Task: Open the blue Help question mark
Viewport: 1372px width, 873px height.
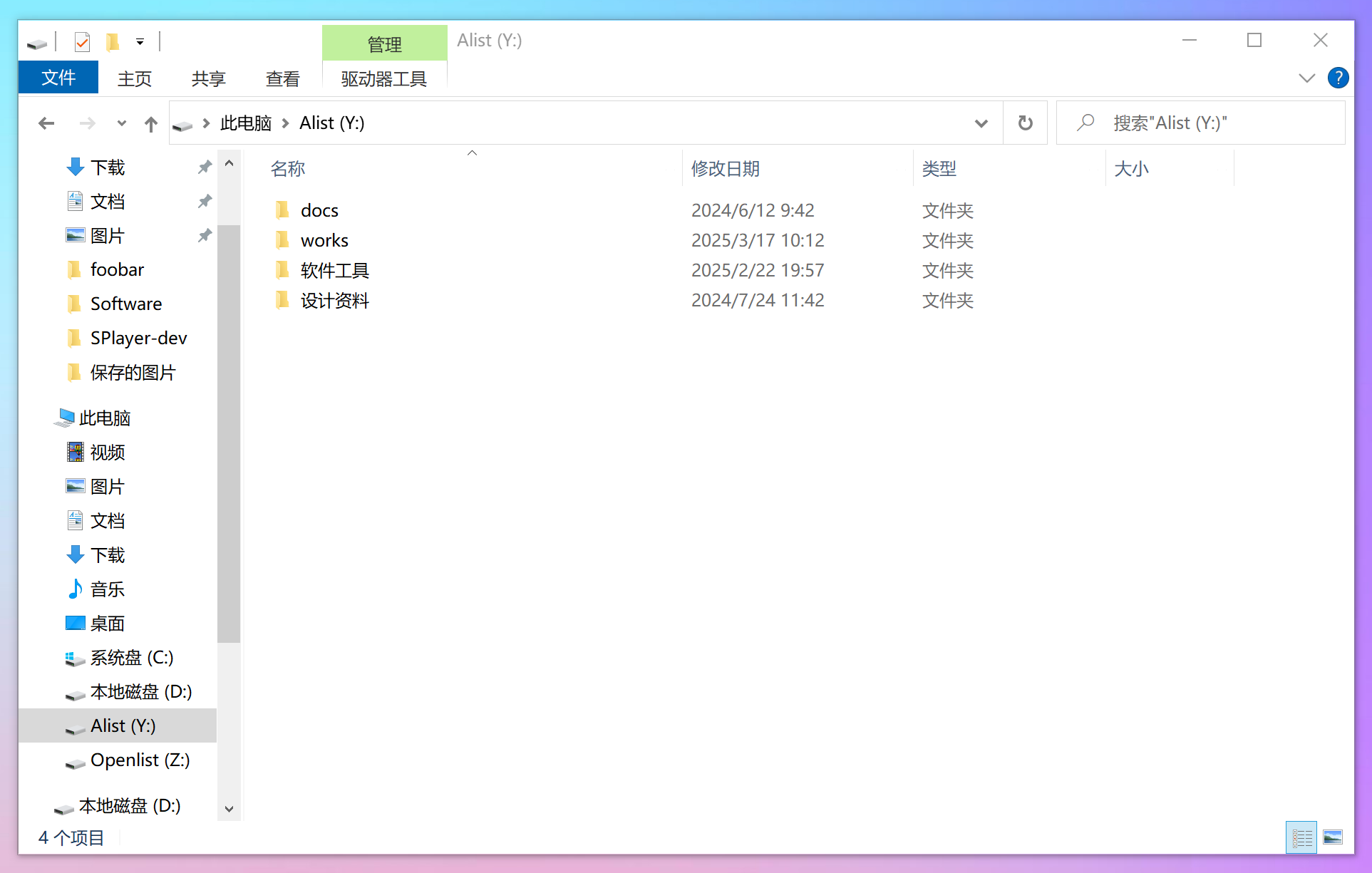Action: [x=1338, y=78]
